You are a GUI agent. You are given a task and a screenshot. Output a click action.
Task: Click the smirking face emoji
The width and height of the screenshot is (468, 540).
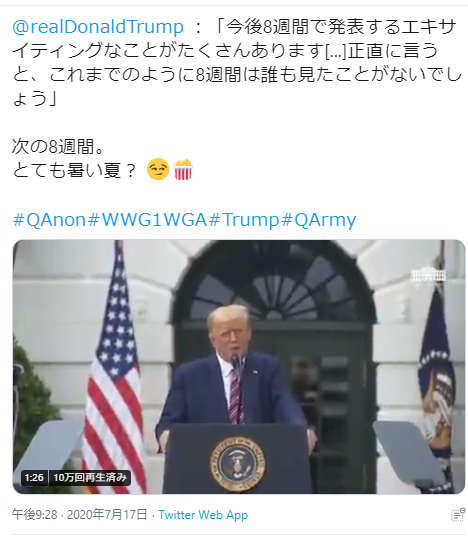click(158, 169)
